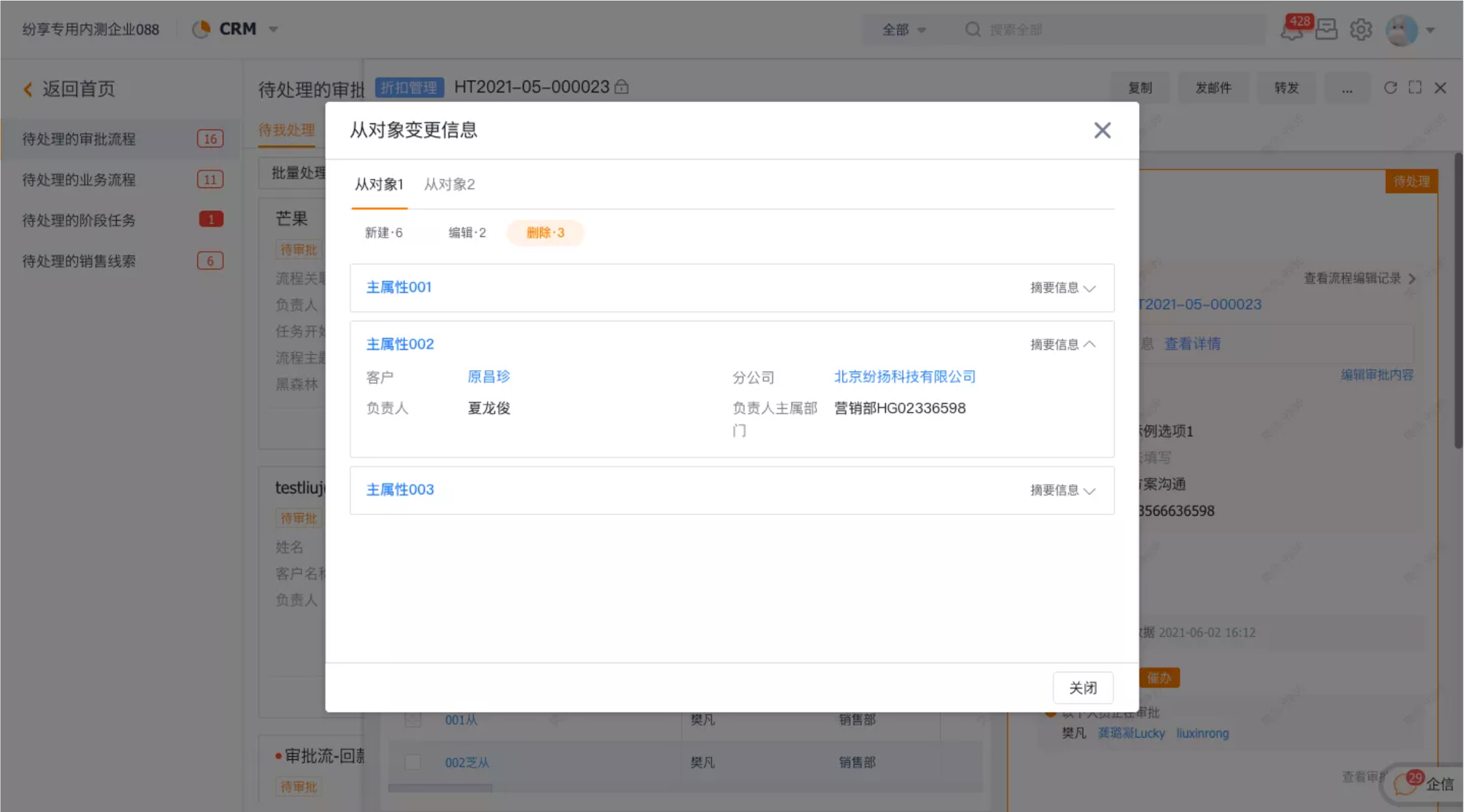
Task: Click the refresh icon in detail header
Action: (x=1390, y=88)
